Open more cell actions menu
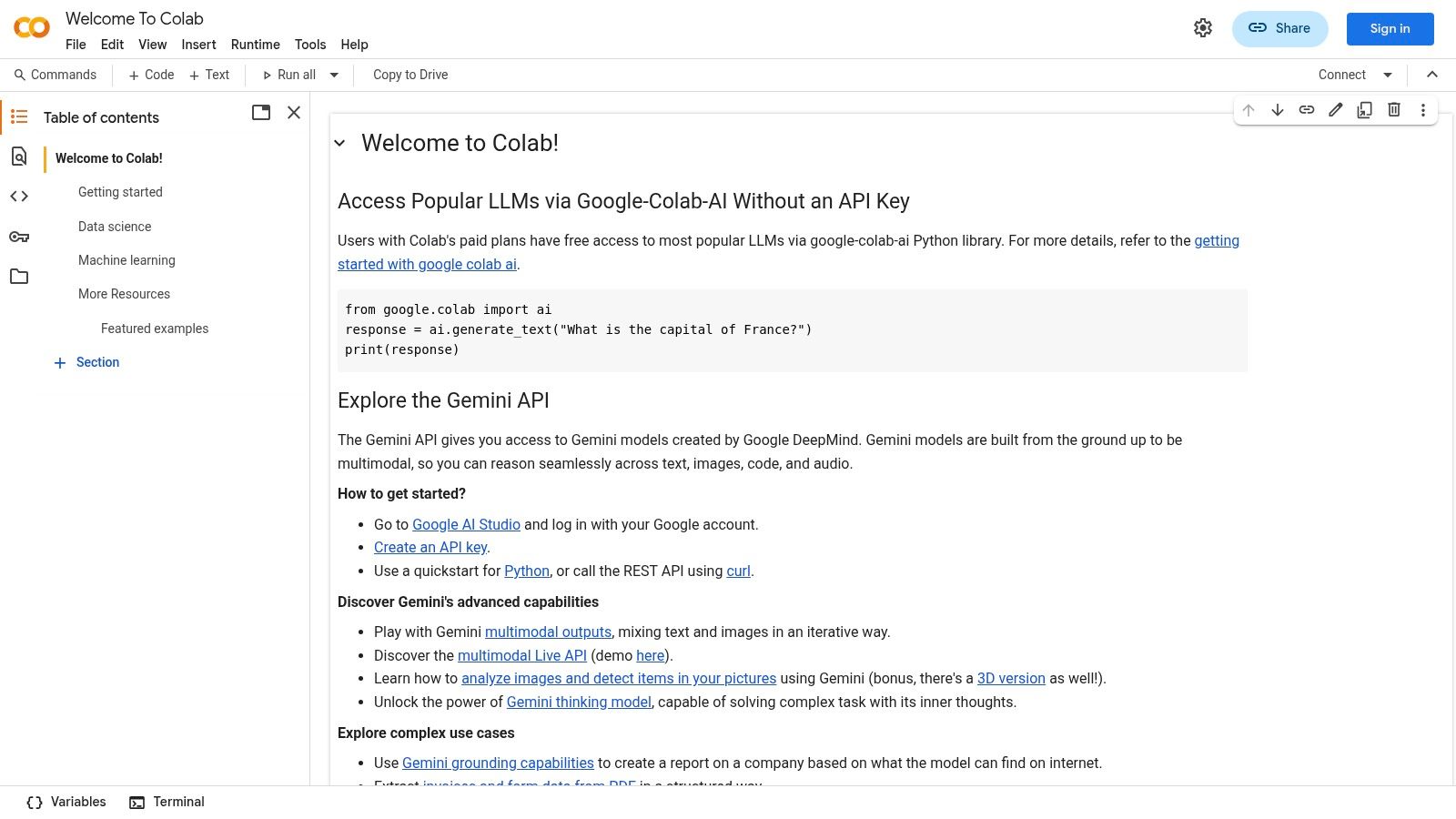 click(x=1423, y=110)
